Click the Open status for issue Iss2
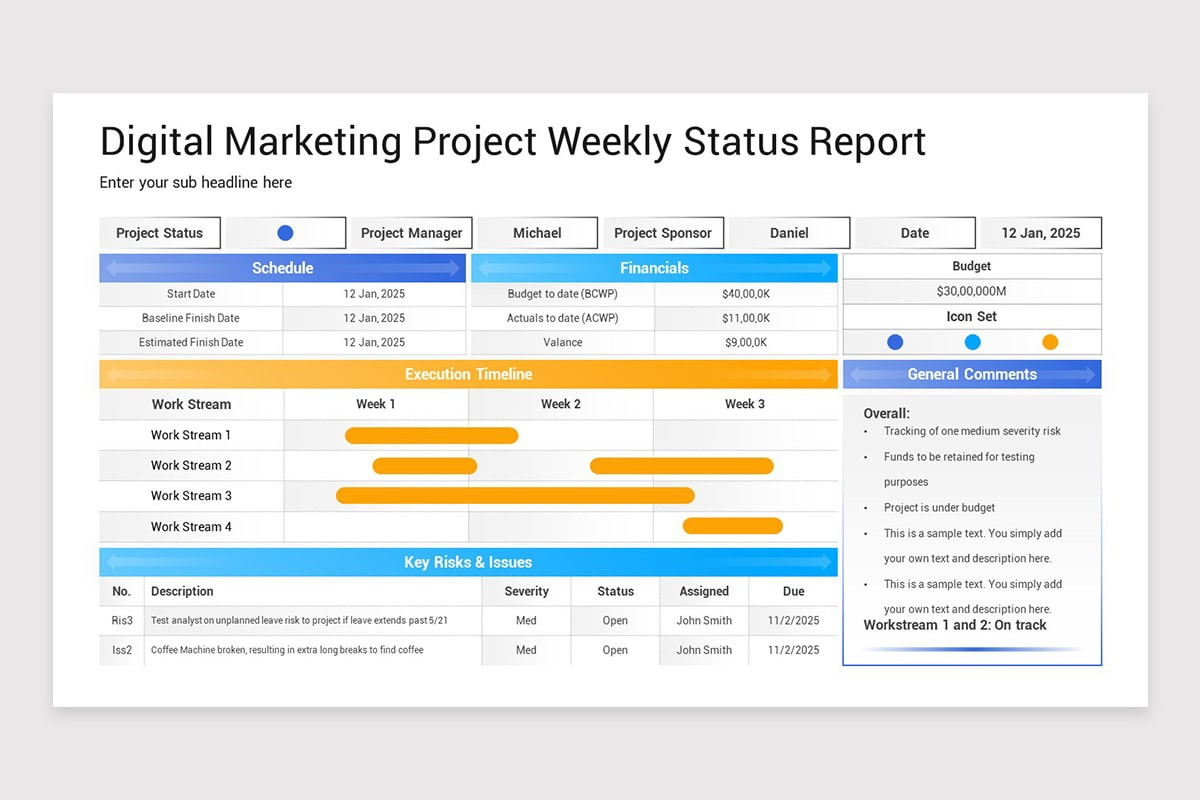Image resolution: width=1200 pixels, height=800 pixels. click(x=614, y=650)
